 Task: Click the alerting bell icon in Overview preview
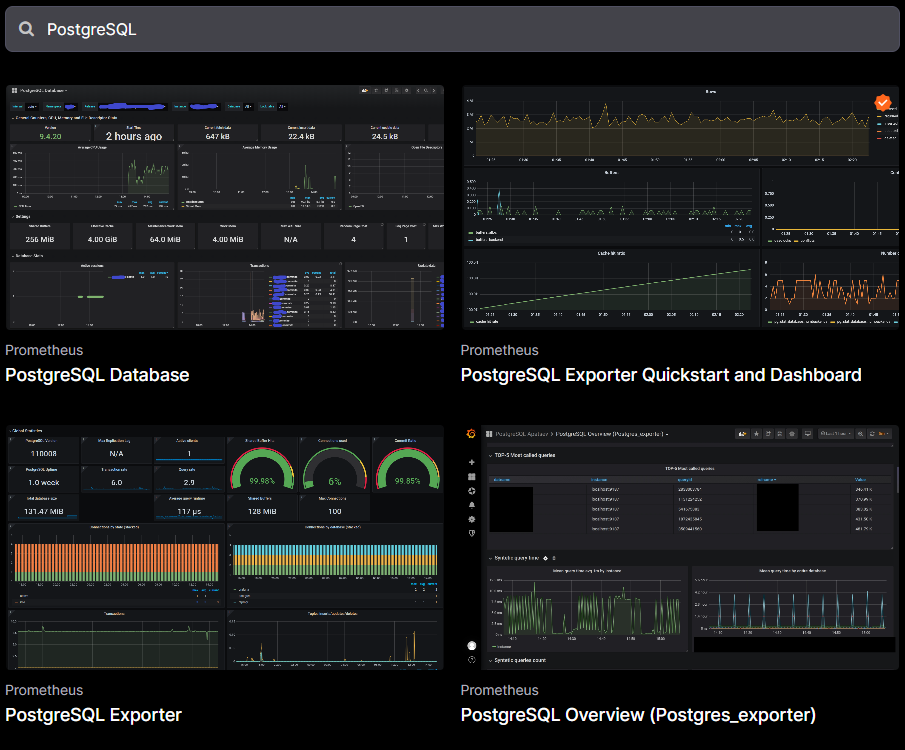click(471, 505)
